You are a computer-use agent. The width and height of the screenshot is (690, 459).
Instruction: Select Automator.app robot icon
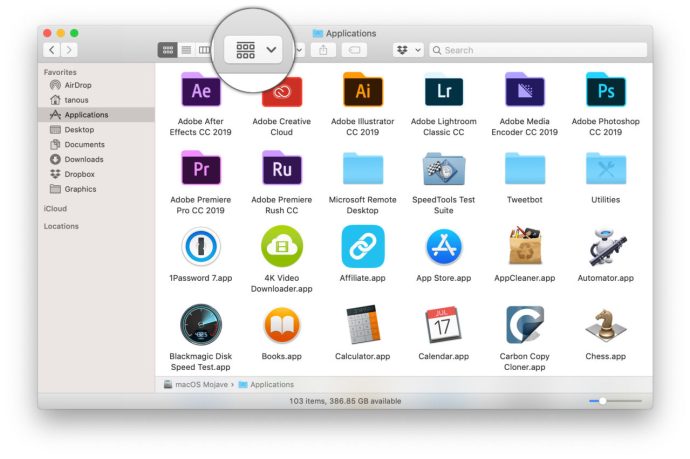click(606, 246)
